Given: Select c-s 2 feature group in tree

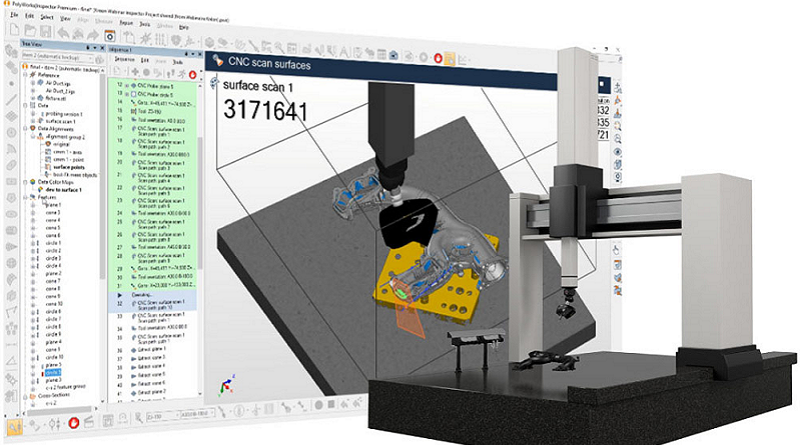Looking at the screenshot, I should point(65,387).
